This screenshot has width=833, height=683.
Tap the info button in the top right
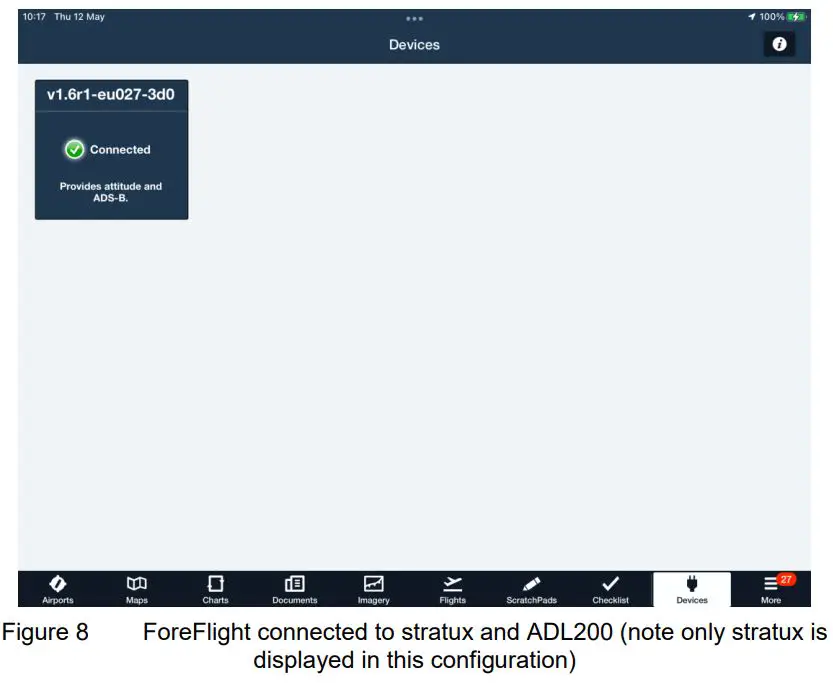pos(779,44)
